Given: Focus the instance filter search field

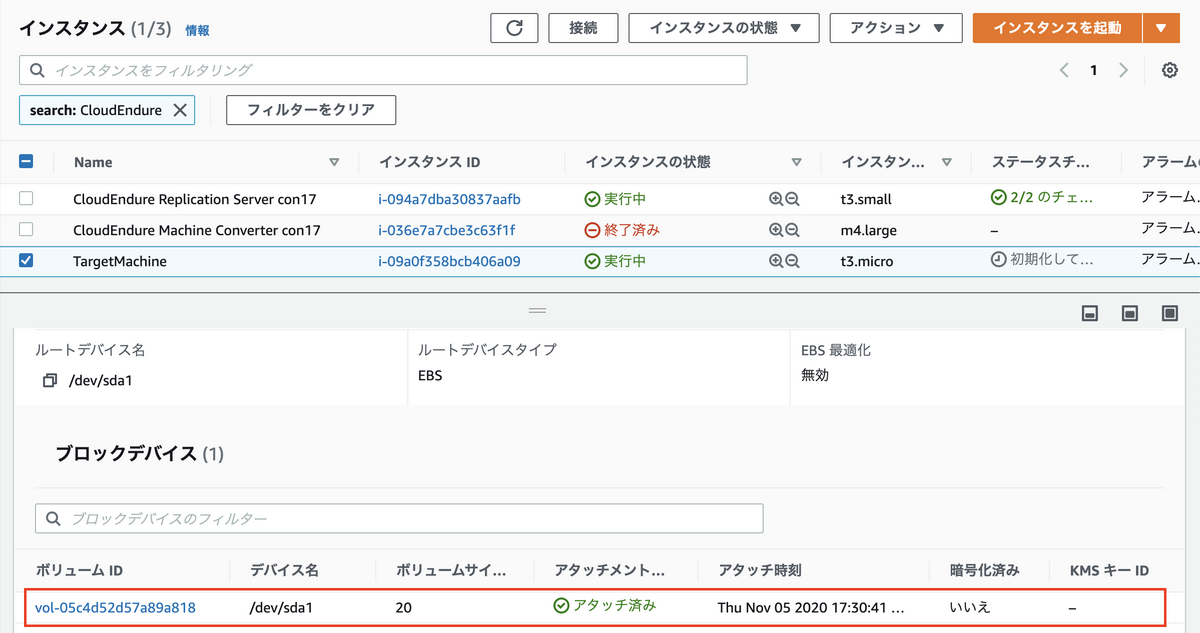Looking at the screenshot, I should pyautogui.click(x=383, y=70).
